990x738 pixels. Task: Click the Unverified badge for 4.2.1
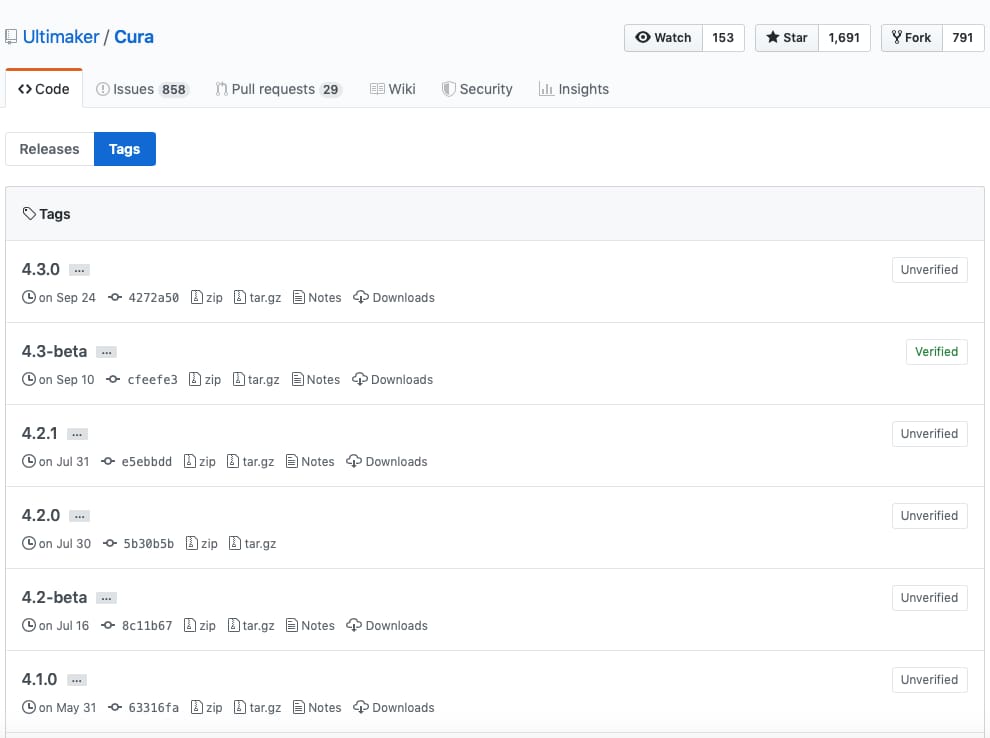point(929,434)
